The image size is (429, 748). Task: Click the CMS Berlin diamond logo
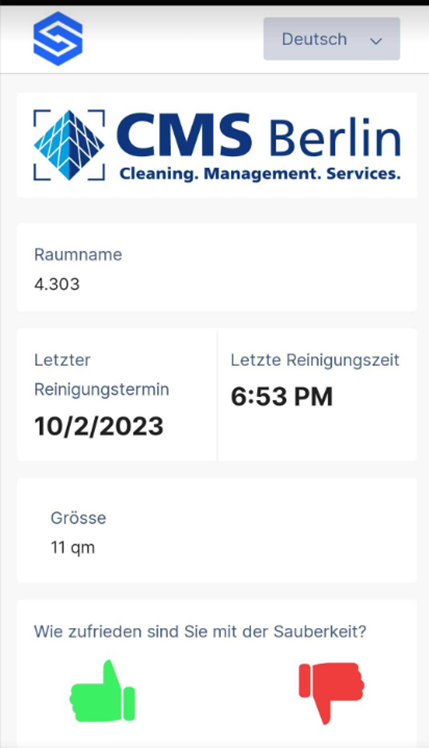tap(69, 145)
